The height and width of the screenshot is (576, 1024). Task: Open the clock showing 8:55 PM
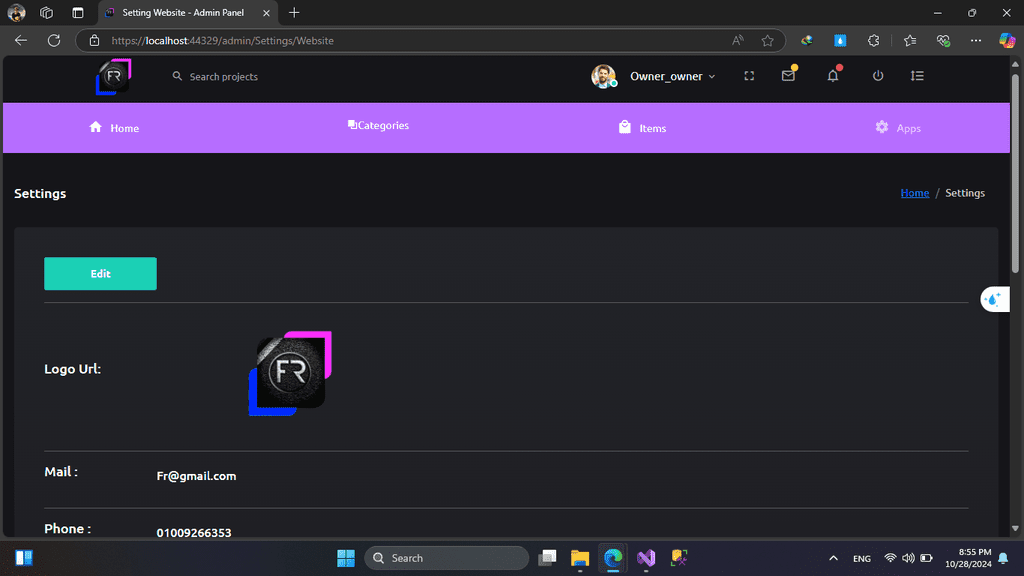coord(968,558)
